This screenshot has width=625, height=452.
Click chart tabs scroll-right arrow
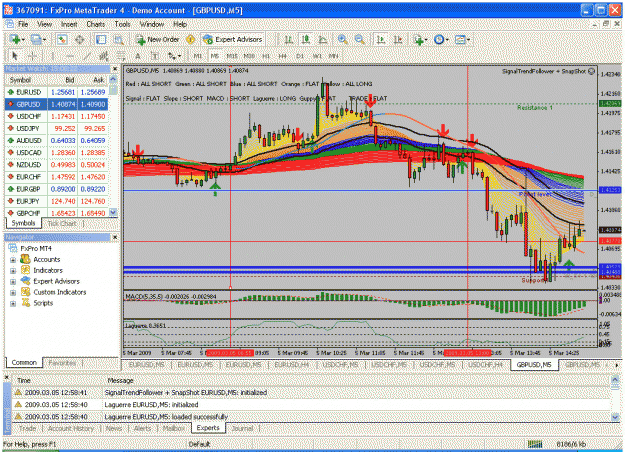[x=617, y=365]
